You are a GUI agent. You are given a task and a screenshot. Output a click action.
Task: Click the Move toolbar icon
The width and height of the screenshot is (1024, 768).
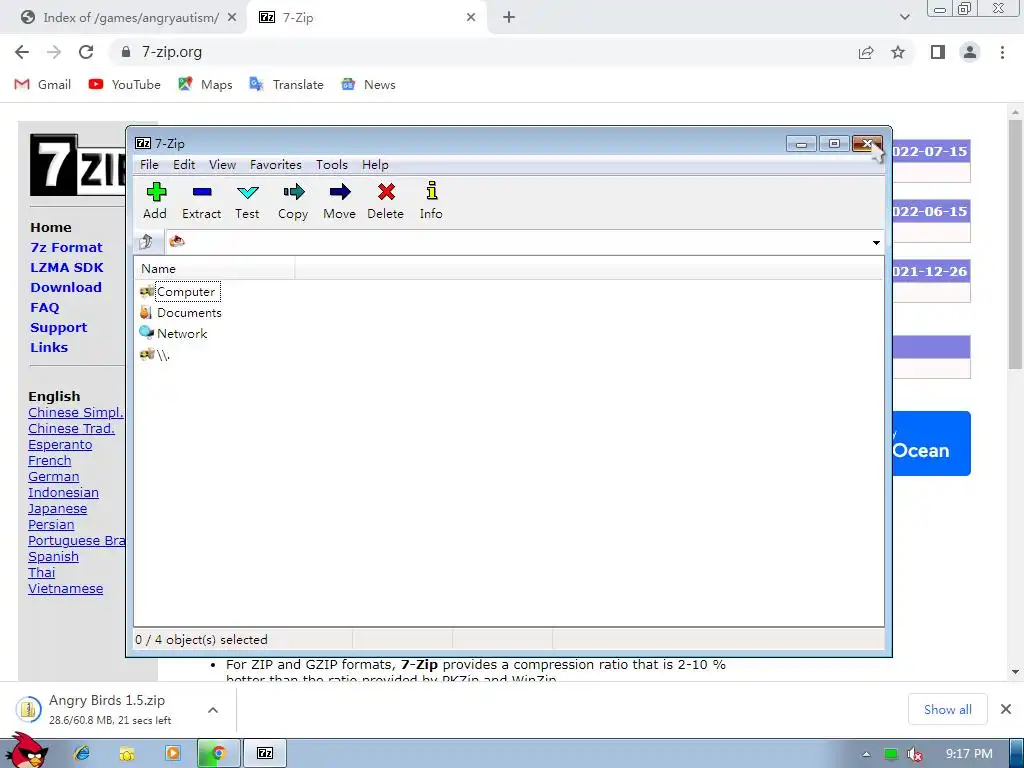click(340, 201)
